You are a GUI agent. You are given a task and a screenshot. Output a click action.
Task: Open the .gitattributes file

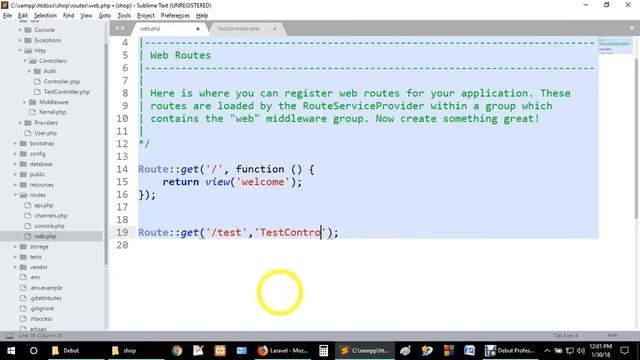45,298
